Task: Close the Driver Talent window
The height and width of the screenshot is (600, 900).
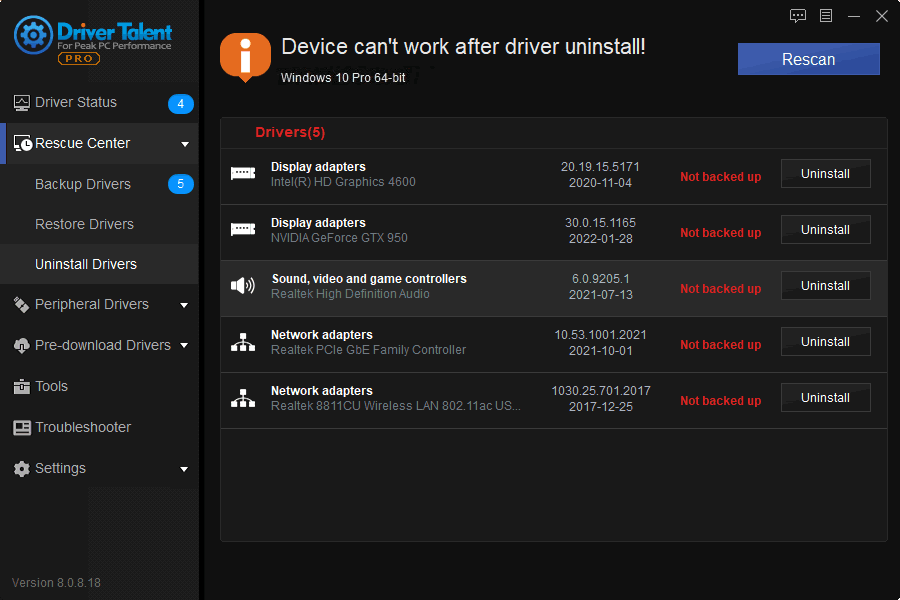Action: [882, 16]
